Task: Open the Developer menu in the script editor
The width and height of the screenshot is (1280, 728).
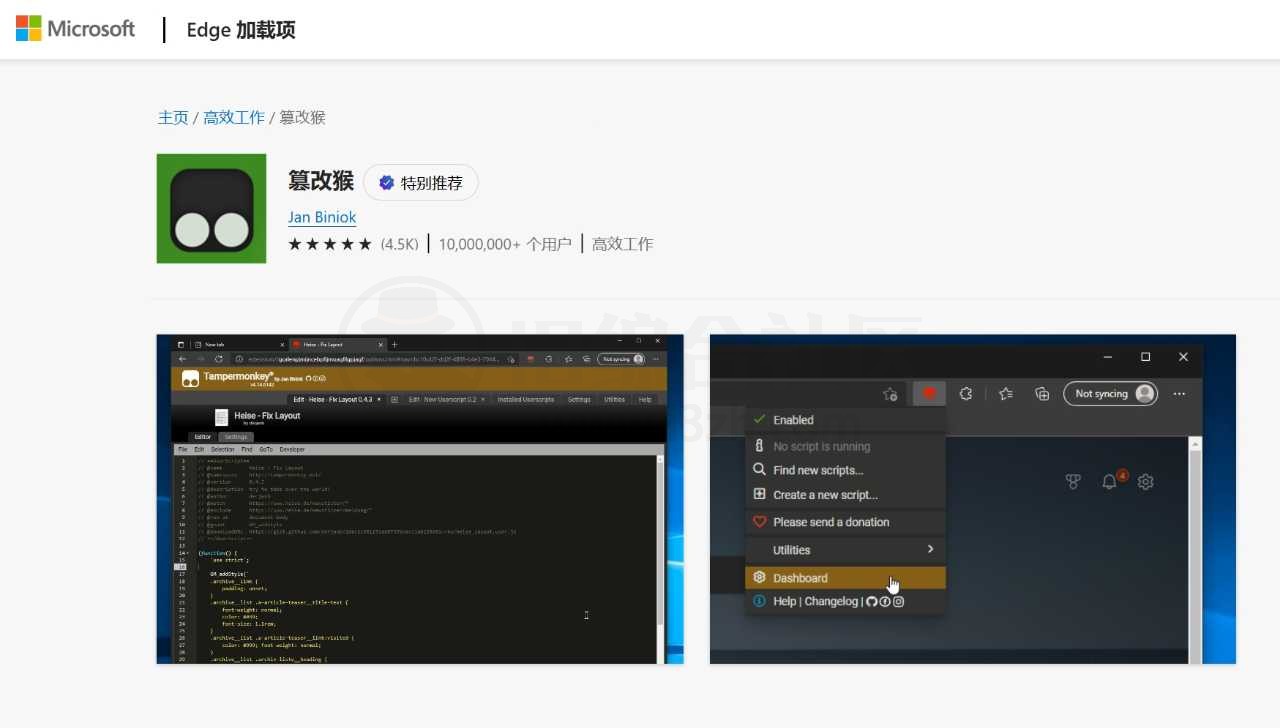Action: [292, 450]
